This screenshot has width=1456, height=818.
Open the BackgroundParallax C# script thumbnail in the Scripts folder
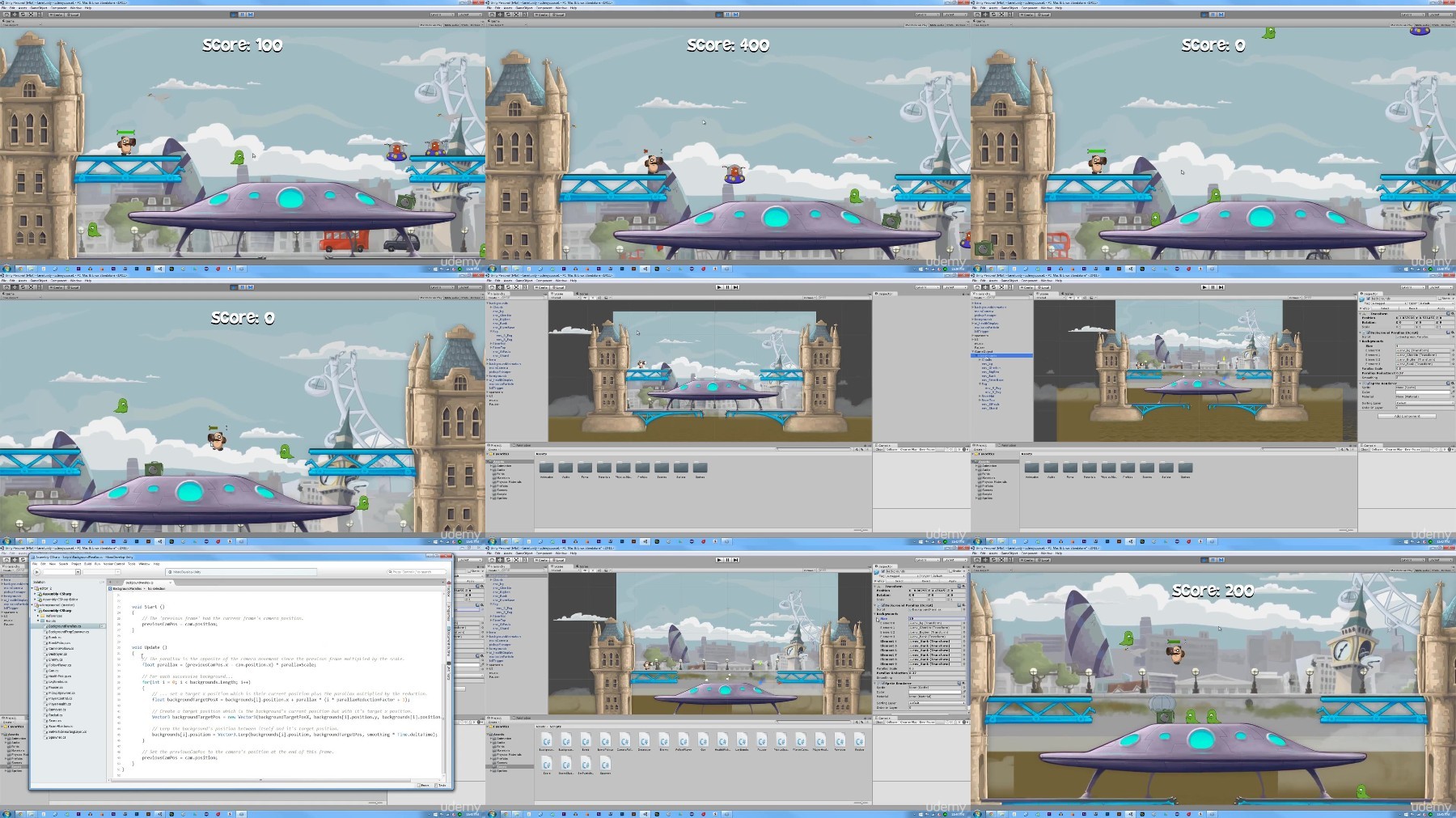[546, 740]
